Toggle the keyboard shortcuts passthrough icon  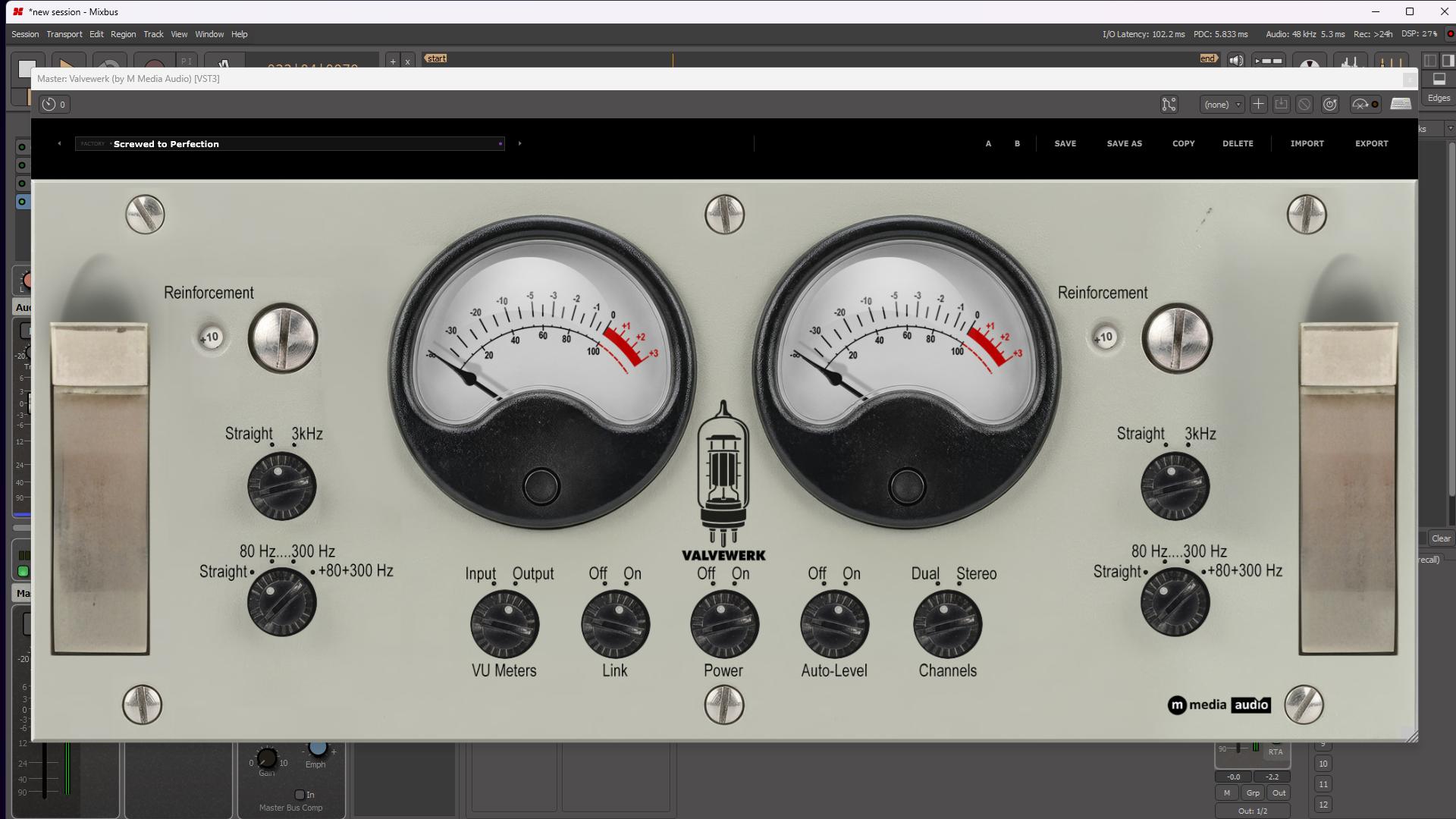(x=1401, y=105)
